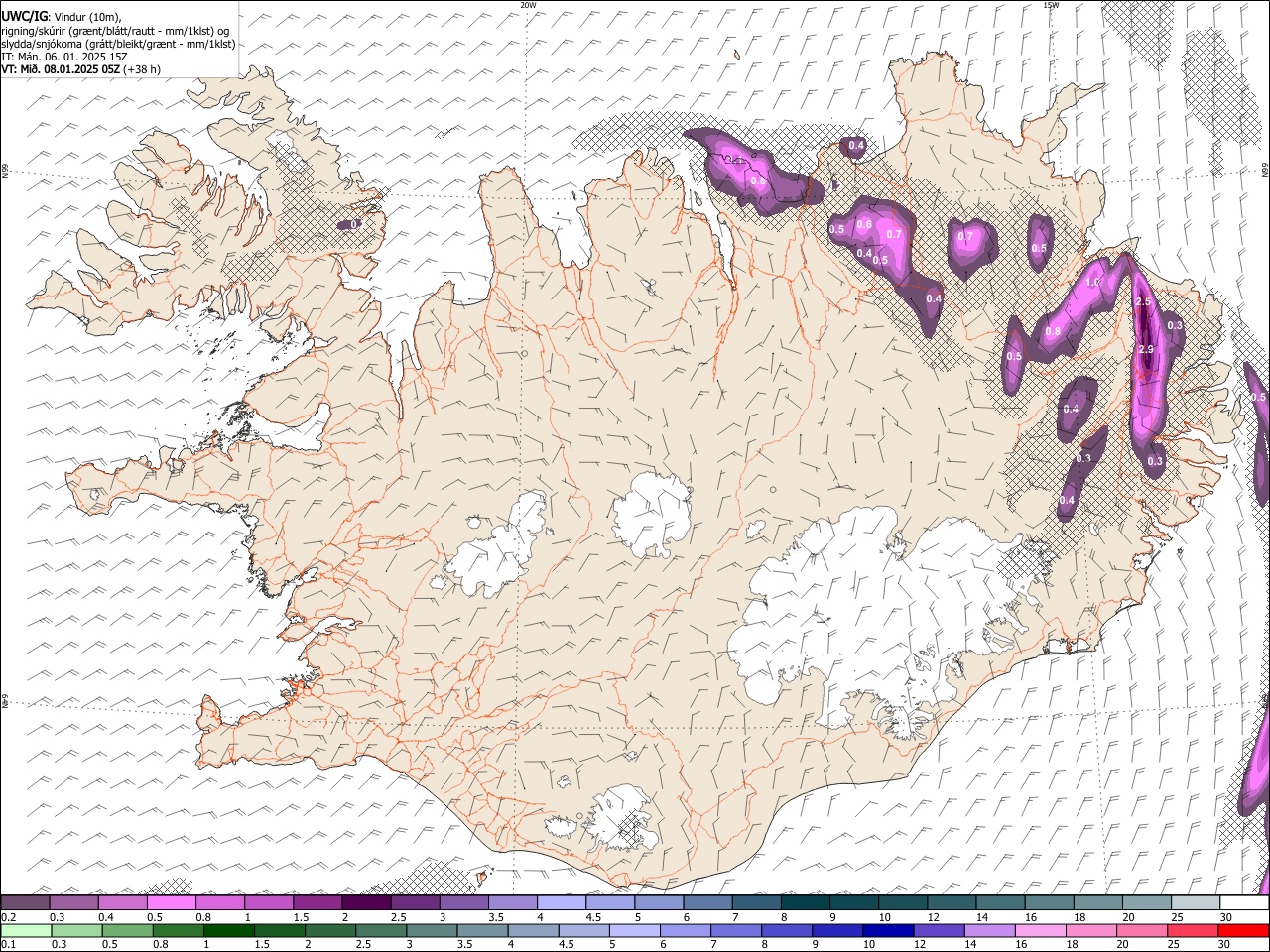Pick the pale green 0.1–0.3 lower legend swatch
Viewport: 1270px width, 952px height.
tap(26, 930)
